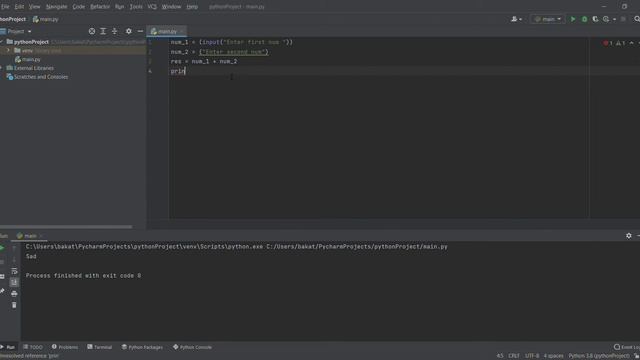Click UTF-8 encoding in status bar
The image size is (640, 360).
click(x=532, y=356)
